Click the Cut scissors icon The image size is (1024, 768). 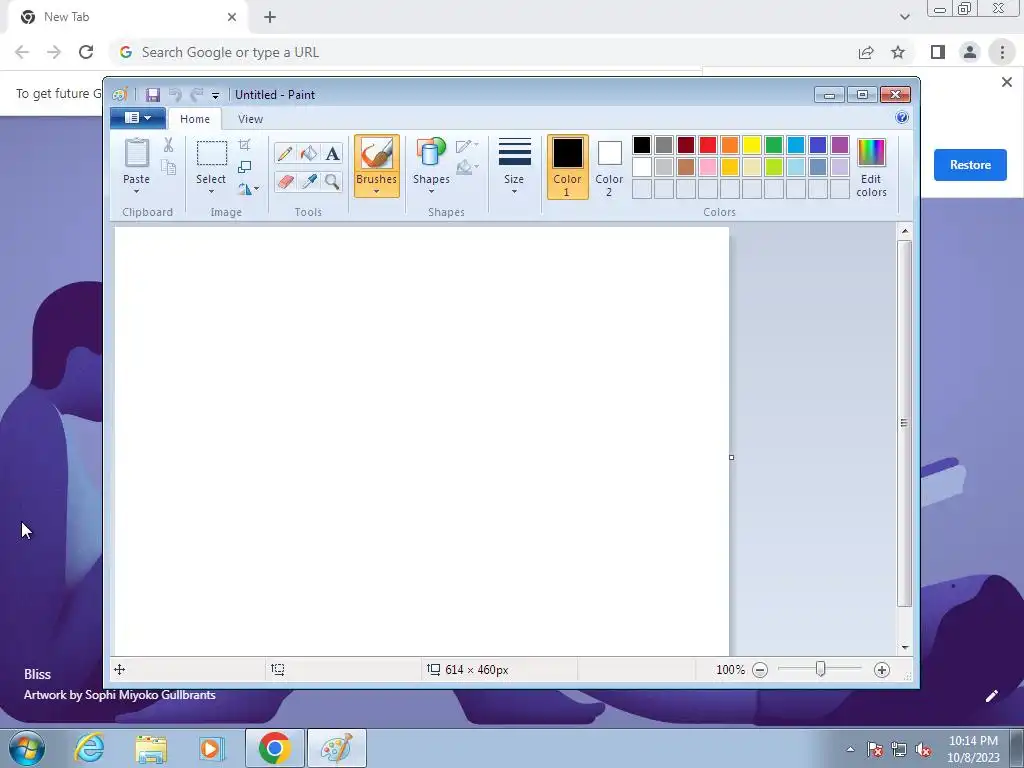(x=168, y=145)
